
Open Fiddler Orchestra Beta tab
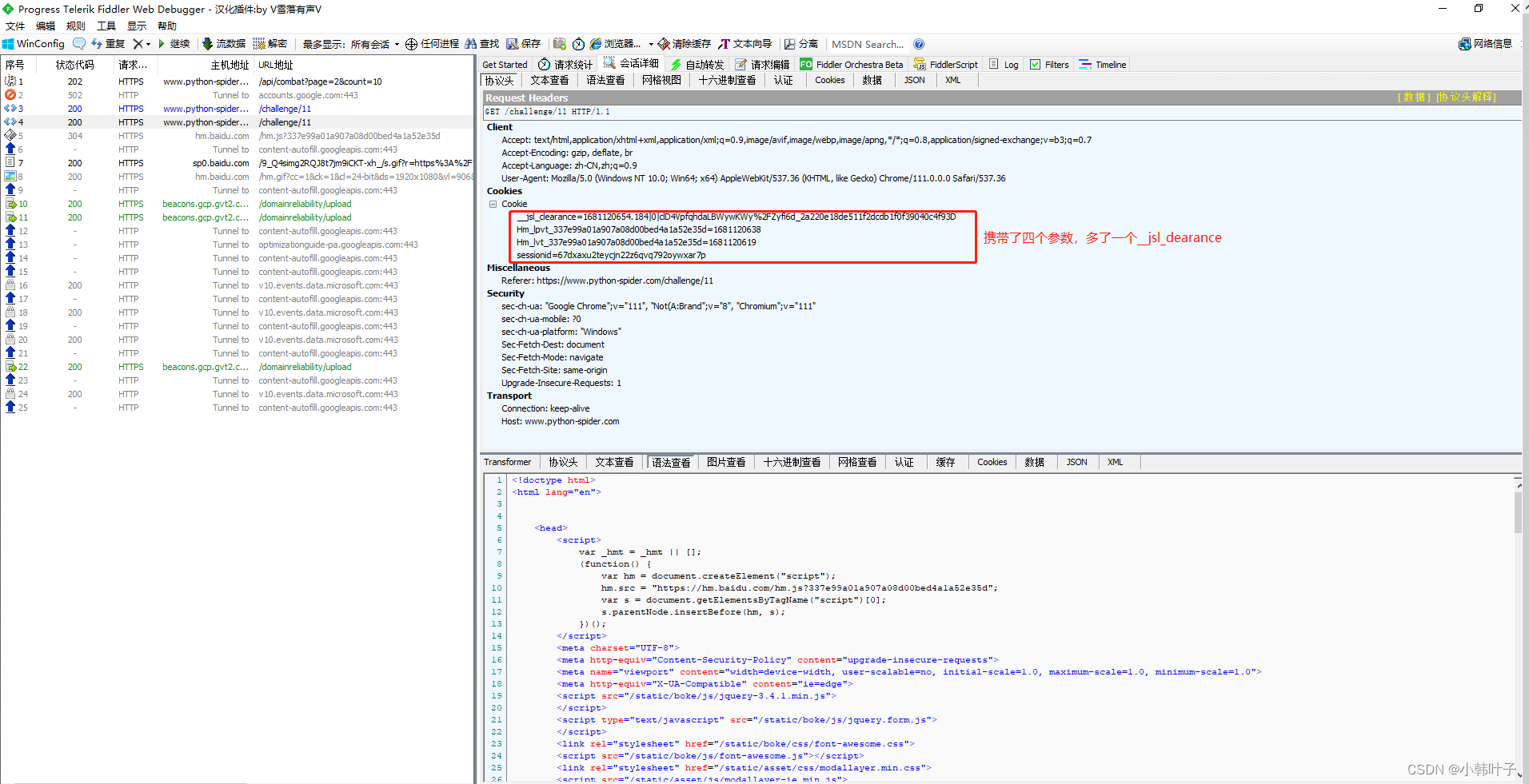[x=852, y=65]
